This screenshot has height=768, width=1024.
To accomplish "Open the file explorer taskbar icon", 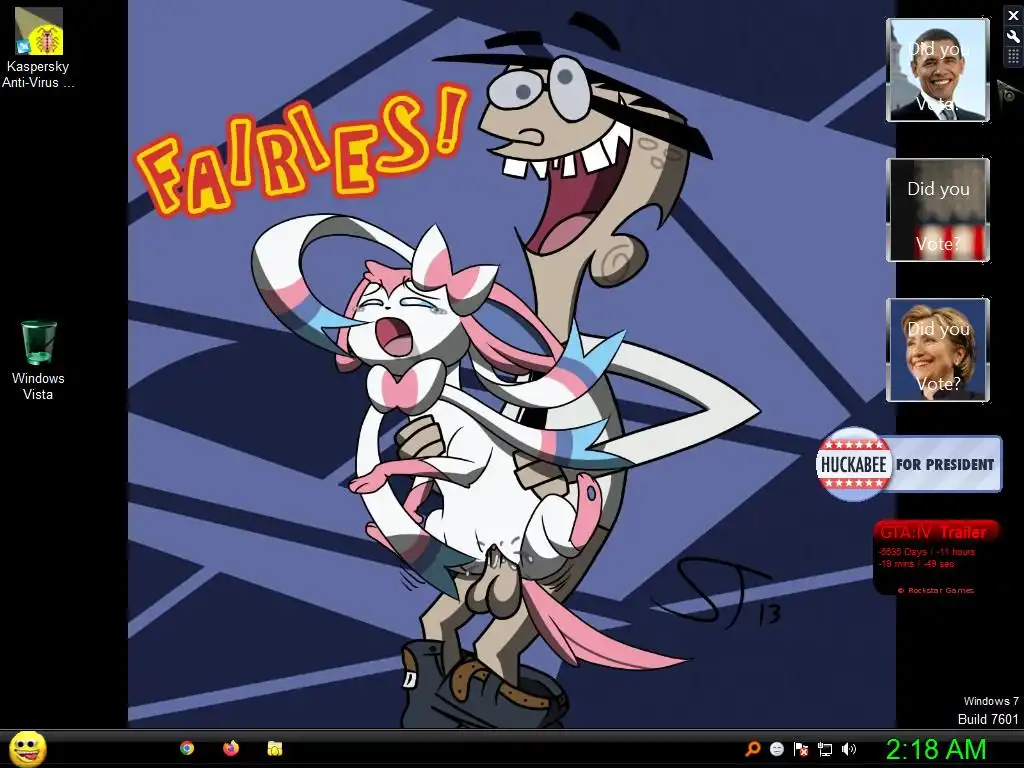I will (275, 748).
